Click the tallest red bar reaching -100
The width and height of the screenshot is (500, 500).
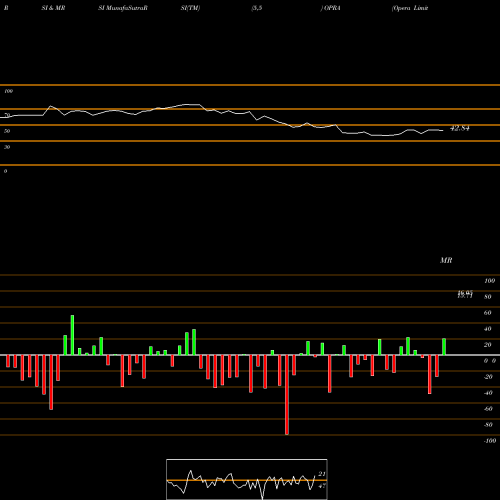(x=287, y=395)
